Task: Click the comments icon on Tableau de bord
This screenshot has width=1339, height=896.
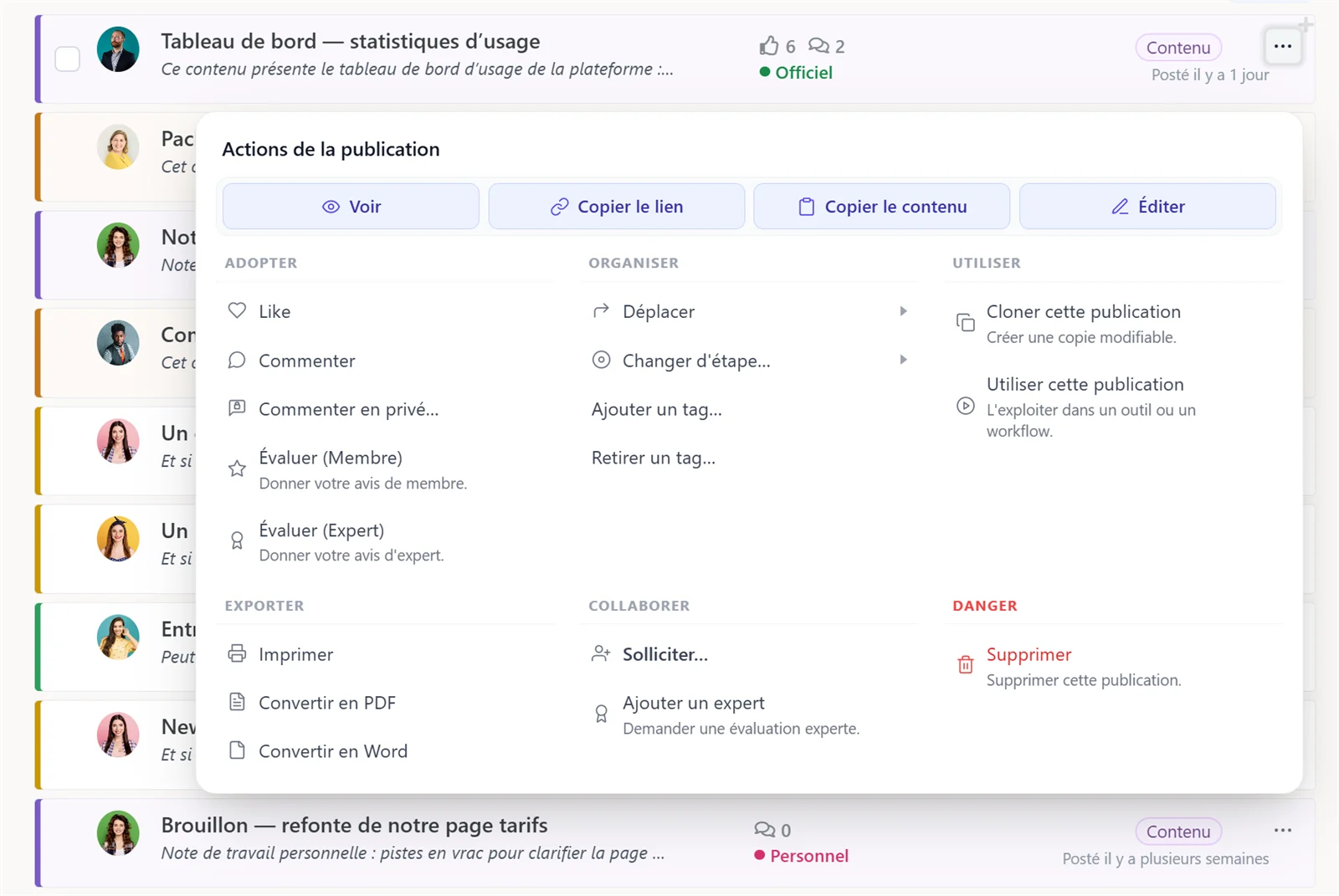Action: pyautogui.click(x=818, y=45)
